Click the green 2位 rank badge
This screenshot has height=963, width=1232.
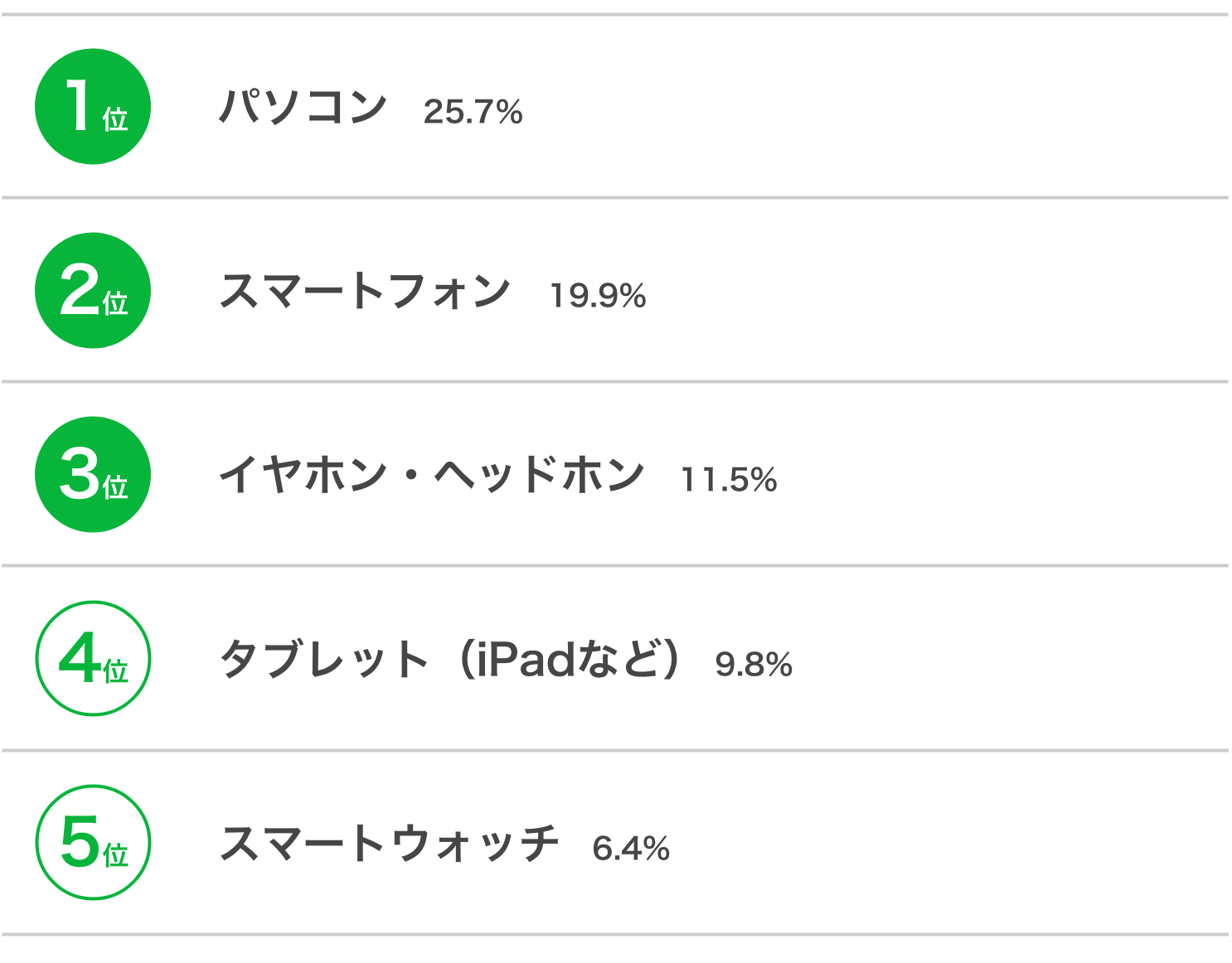(x=93, y=291)
